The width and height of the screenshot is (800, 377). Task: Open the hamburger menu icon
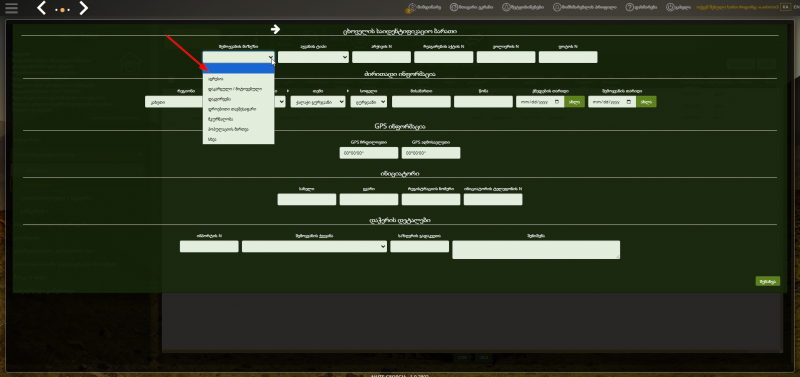[11, 8]
